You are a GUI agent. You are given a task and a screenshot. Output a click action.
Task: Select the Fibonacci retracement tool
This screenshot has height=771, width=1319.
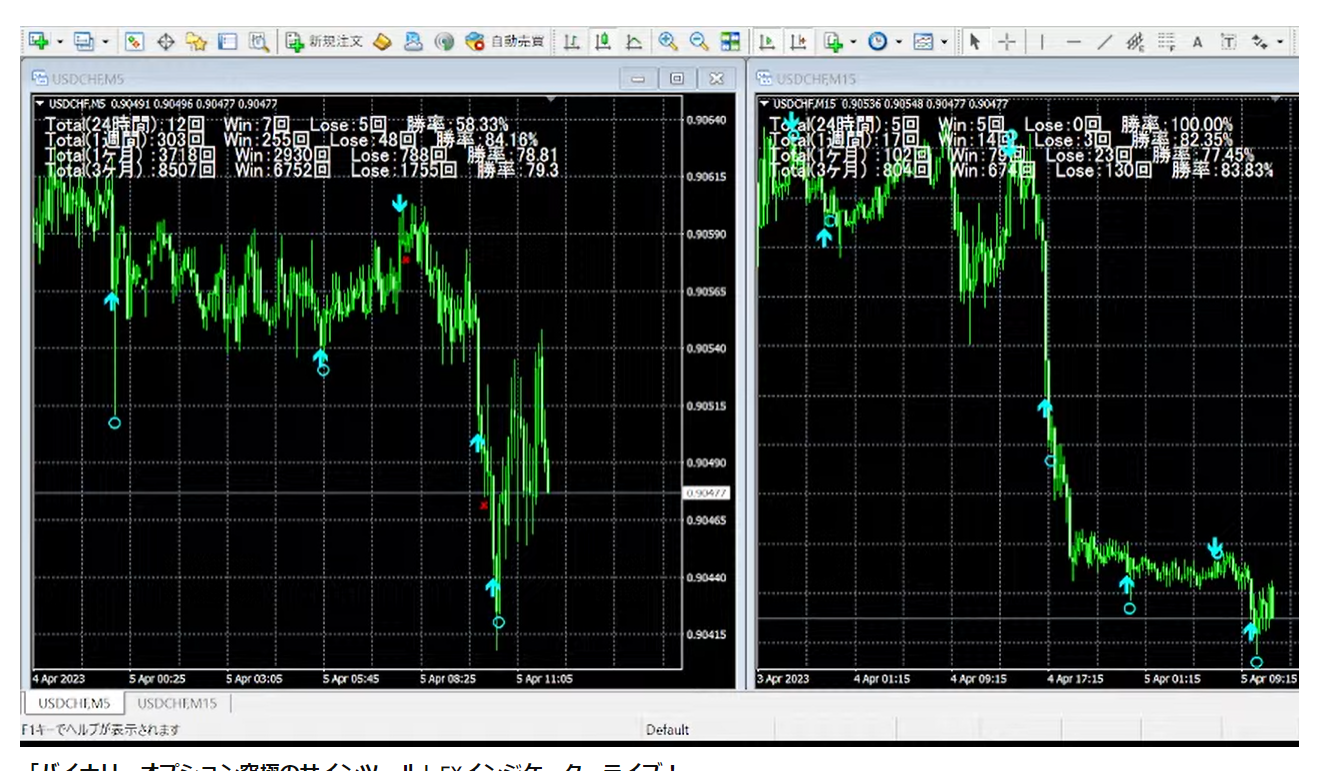point(1166,42)
